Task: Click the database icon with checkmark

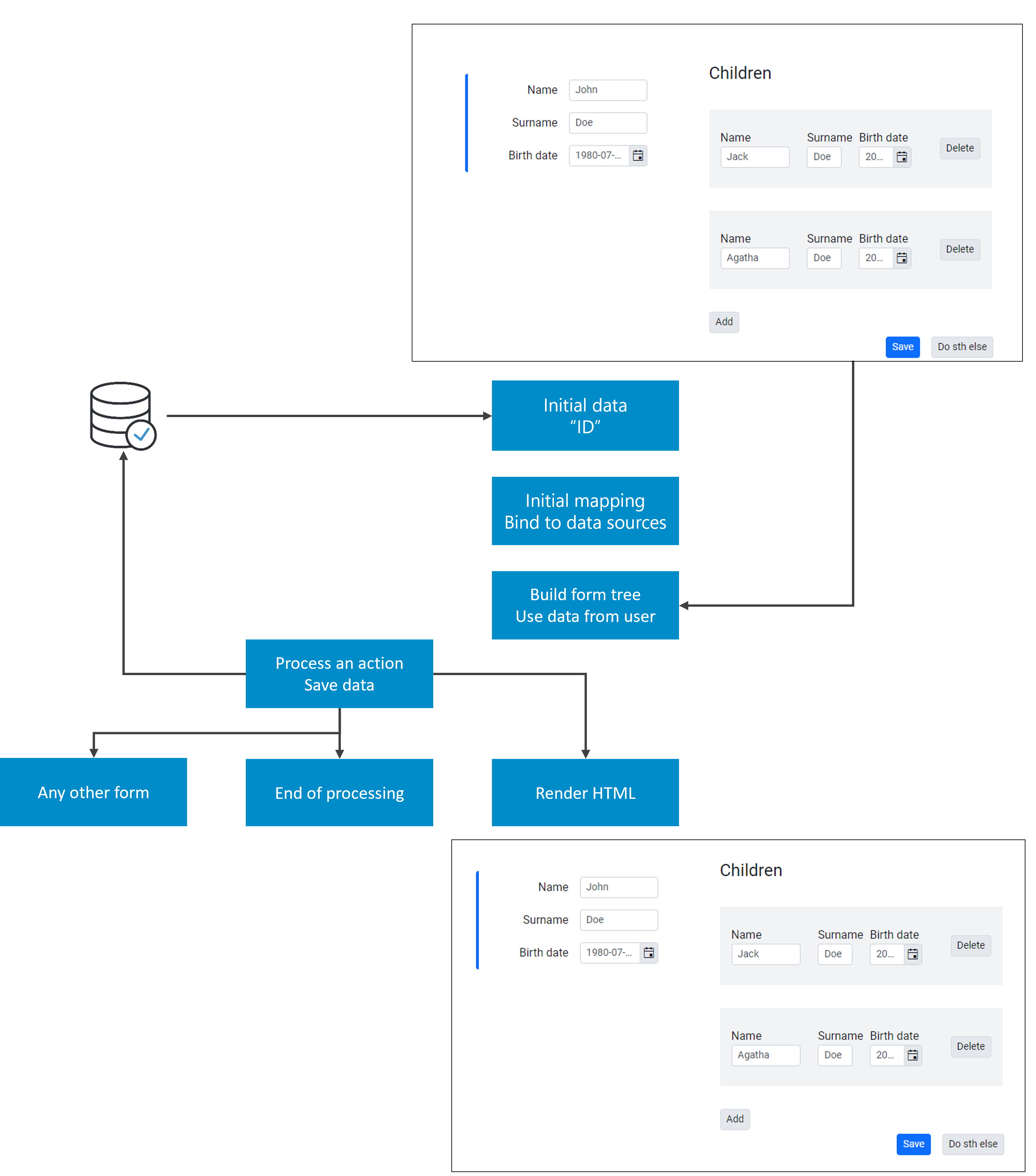Action: click(123, 415)
